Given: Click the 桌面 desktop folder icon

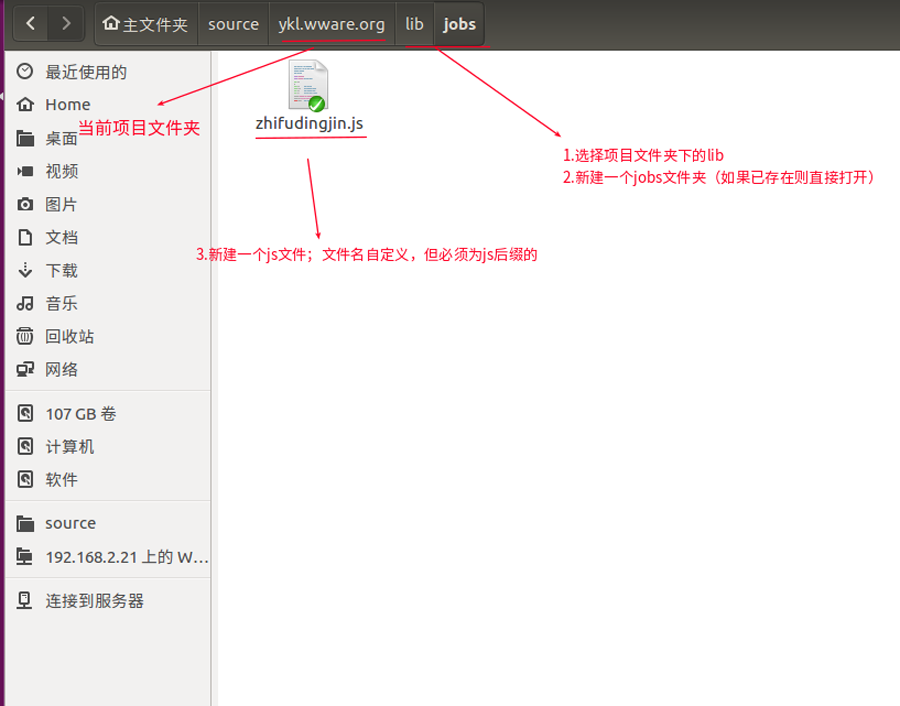Looking at the screenshot, I should tap(25, 138).
